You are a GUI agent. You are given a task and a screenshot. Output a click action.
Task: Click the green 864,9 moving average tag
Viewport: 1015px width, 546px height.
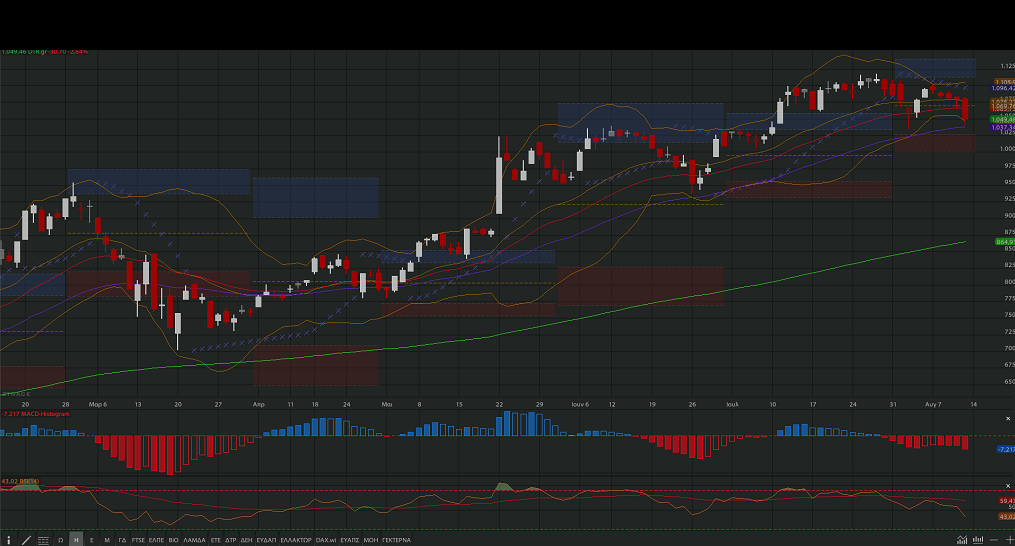[x=1005, y=242]
